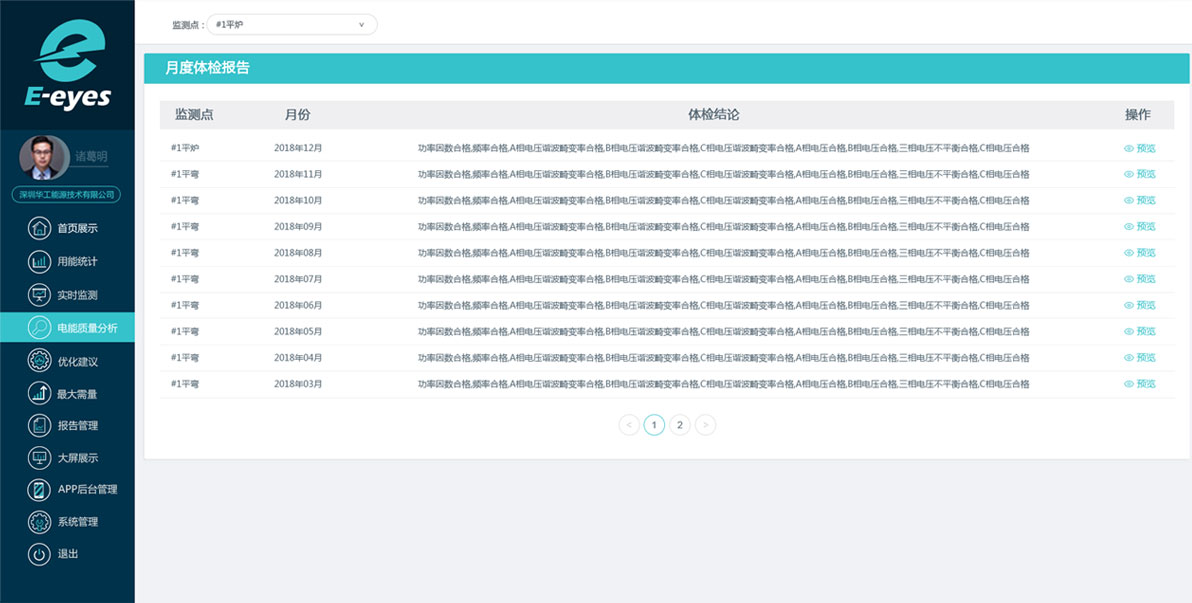Viewport: 1192px width, 603px height.
Task: Click the user avatar photo in sidebar
Action: (x=44, y=158)
